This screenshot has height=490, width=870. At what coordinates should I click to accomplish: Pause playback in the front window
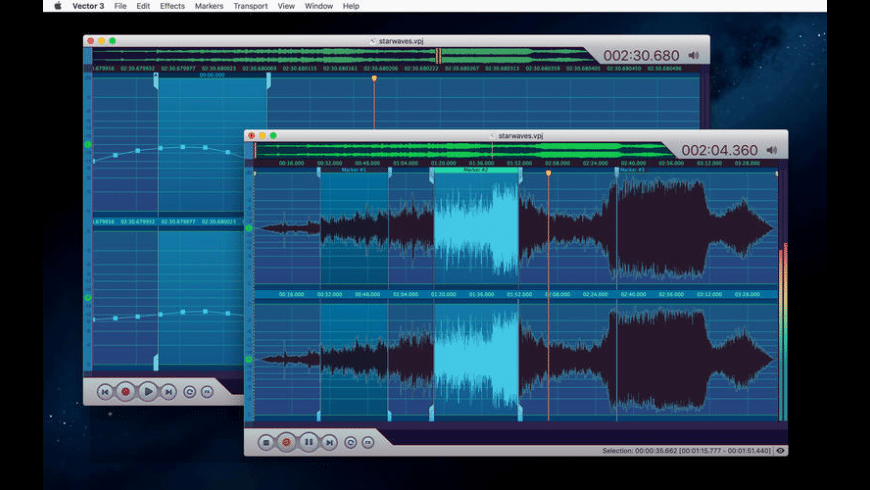point(308,441)
